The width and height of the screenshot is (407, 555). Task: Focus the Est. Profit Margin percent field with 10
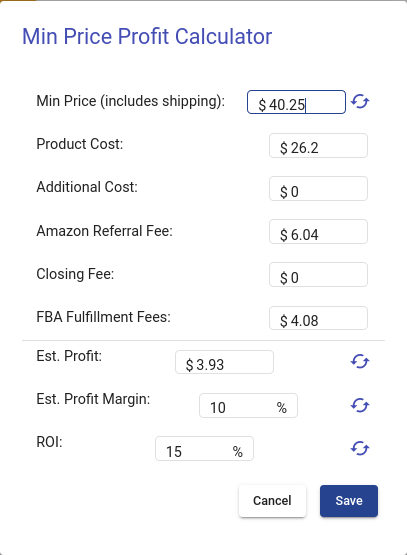tap(248, 405)
